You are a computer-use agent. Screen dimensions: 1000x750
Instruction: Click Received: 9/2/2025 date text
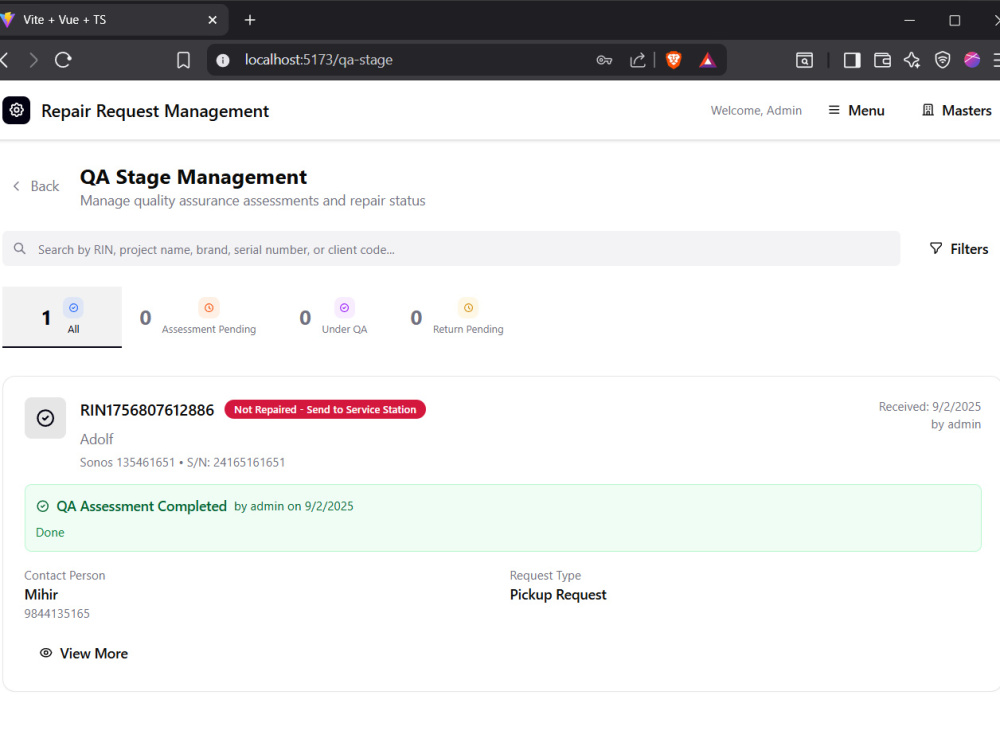pyautogui.click(x=929, y=407)
